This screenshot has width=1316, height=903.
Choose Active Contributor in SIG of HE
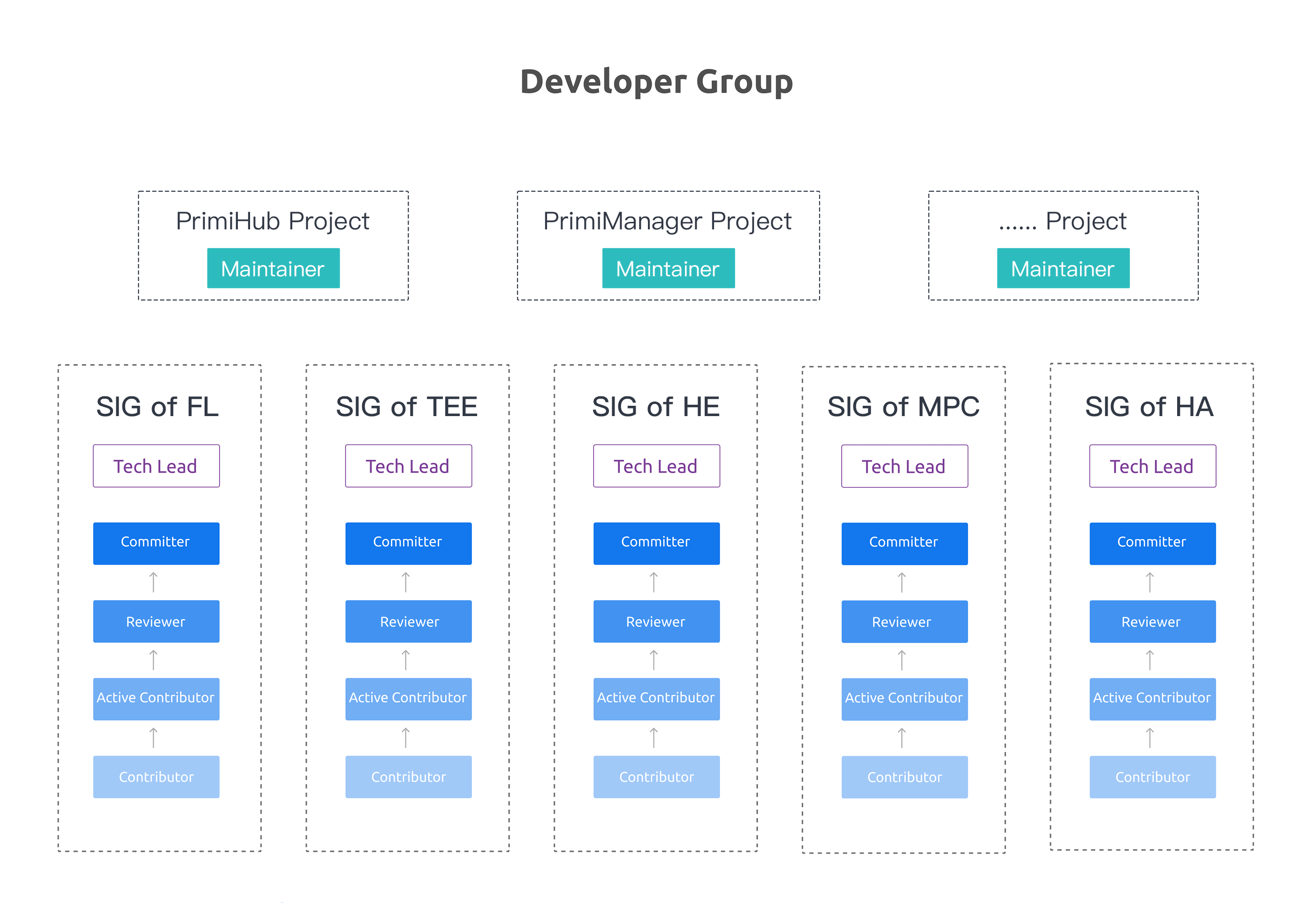point(656,699)
